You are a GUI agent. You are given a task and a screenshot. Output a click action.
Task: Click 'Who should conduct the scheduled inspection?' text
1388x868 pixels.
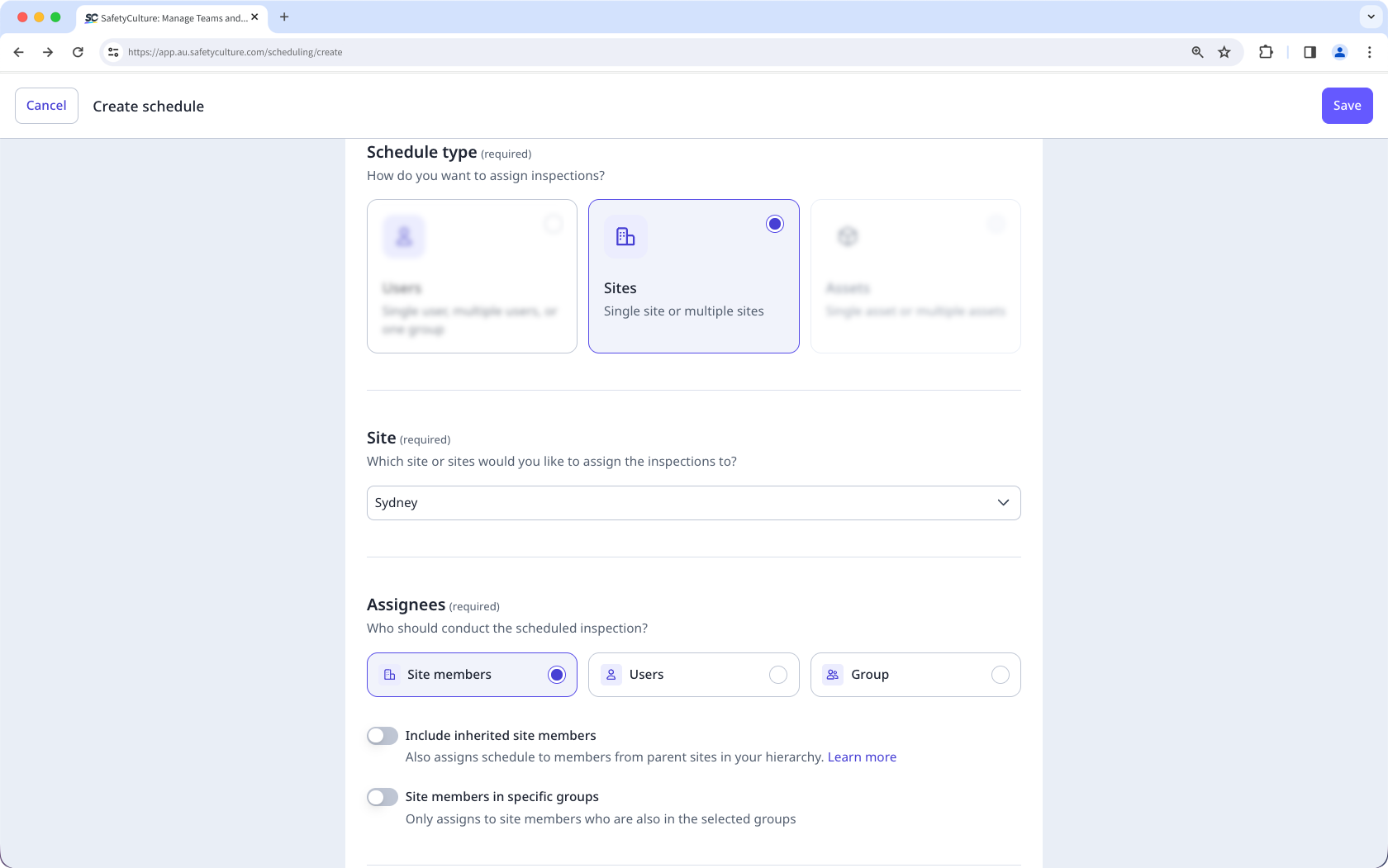(507, 628)
